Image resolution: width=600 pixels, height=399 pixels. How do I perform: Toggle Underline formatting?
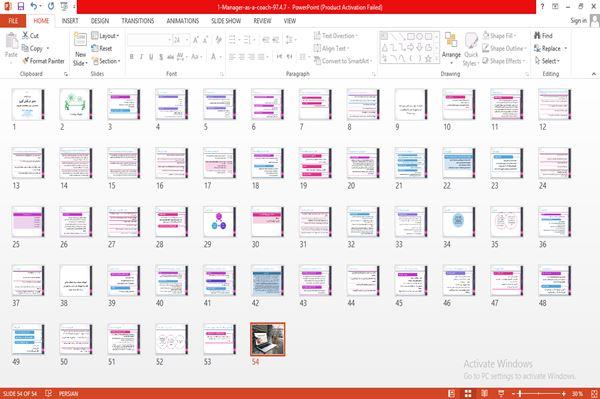point(151,57)
